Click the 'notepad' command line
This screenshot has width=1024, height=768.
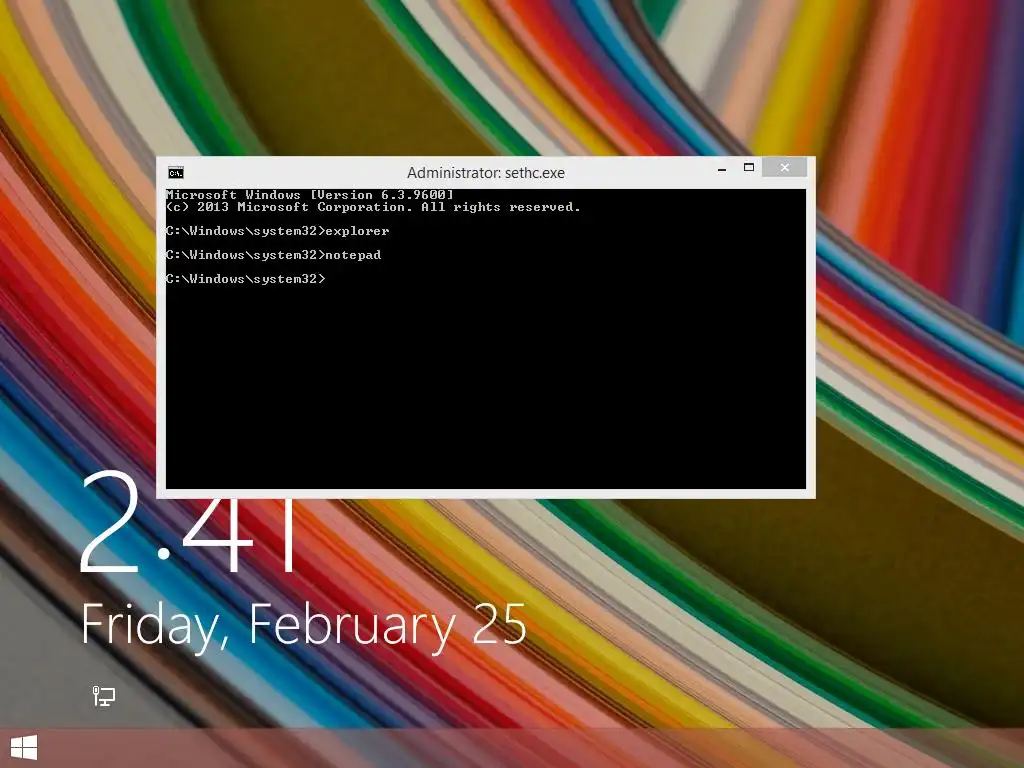274,255
